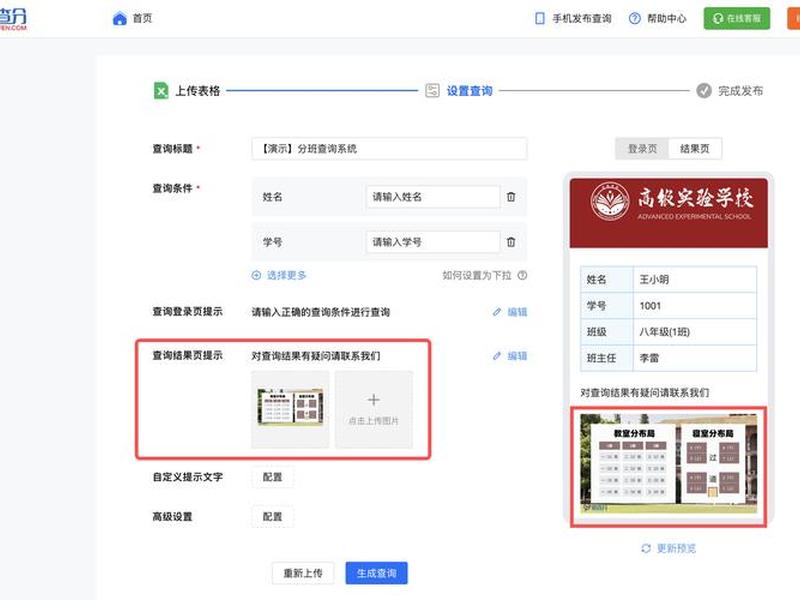Open 配置 for 自定义提示文字
This screenshot has height=600, width=800.
[x=272, y=477]
